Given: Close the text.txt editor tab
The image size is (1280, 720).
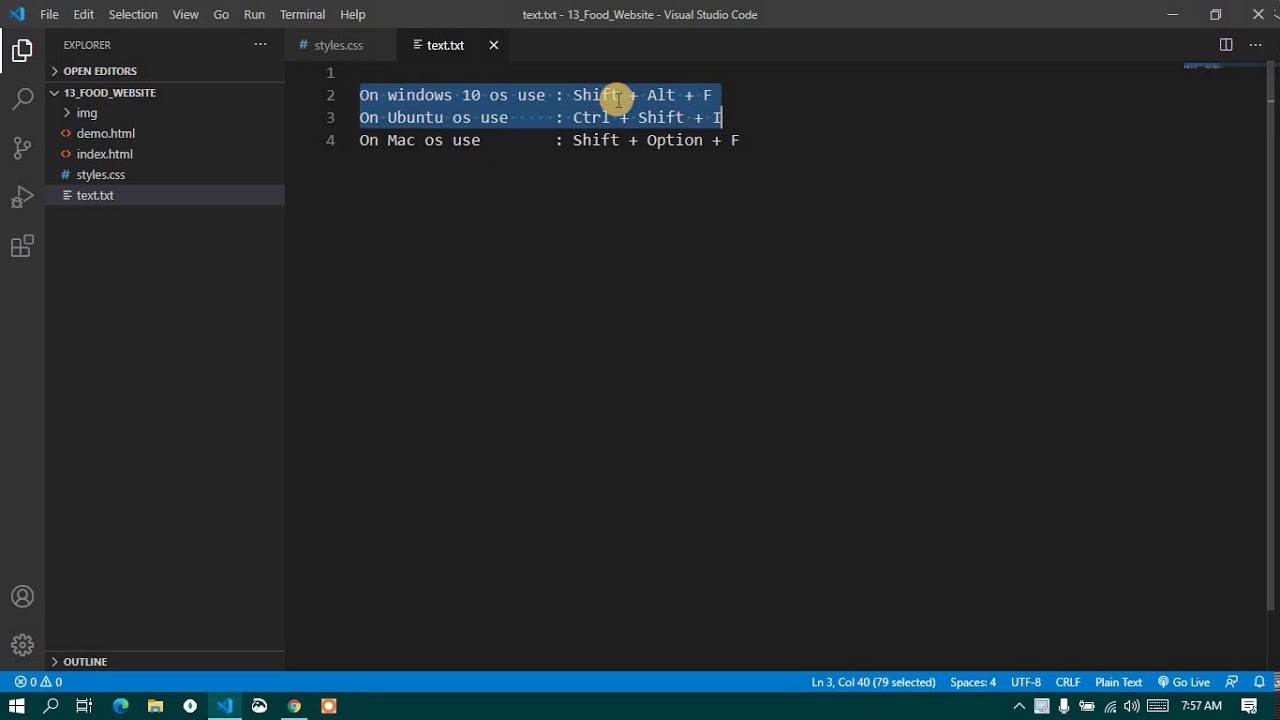Looking at the screenshot, I should (493, 45).
